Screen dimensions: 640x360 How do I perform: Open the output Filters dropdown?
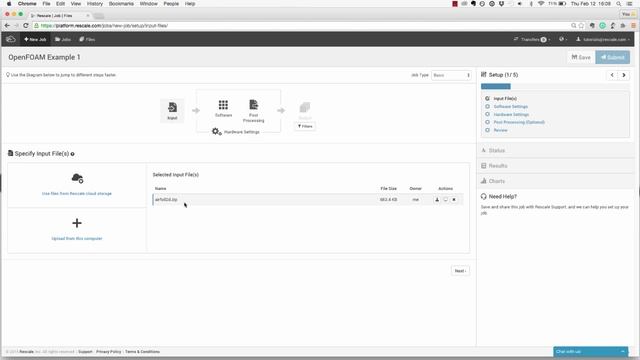pyautogui.click(x=305, y=127)
